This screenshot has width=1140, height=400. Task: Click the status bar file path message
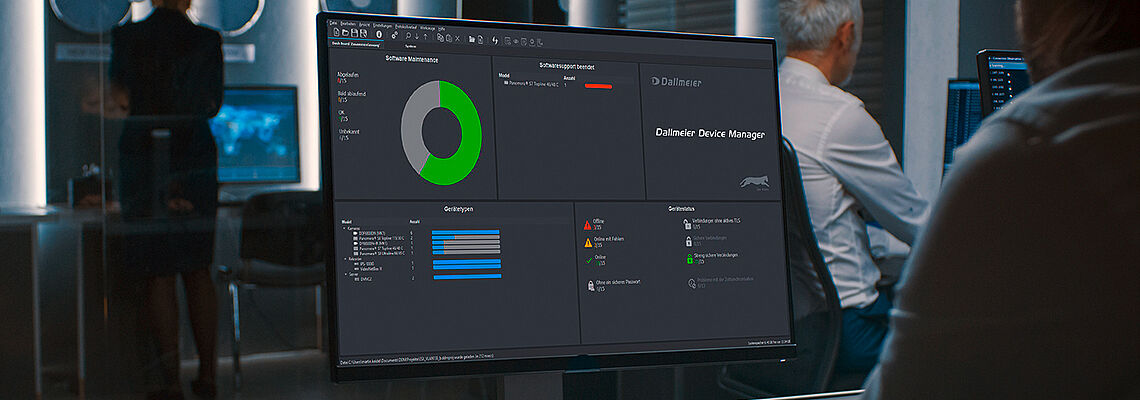(418, 357)
